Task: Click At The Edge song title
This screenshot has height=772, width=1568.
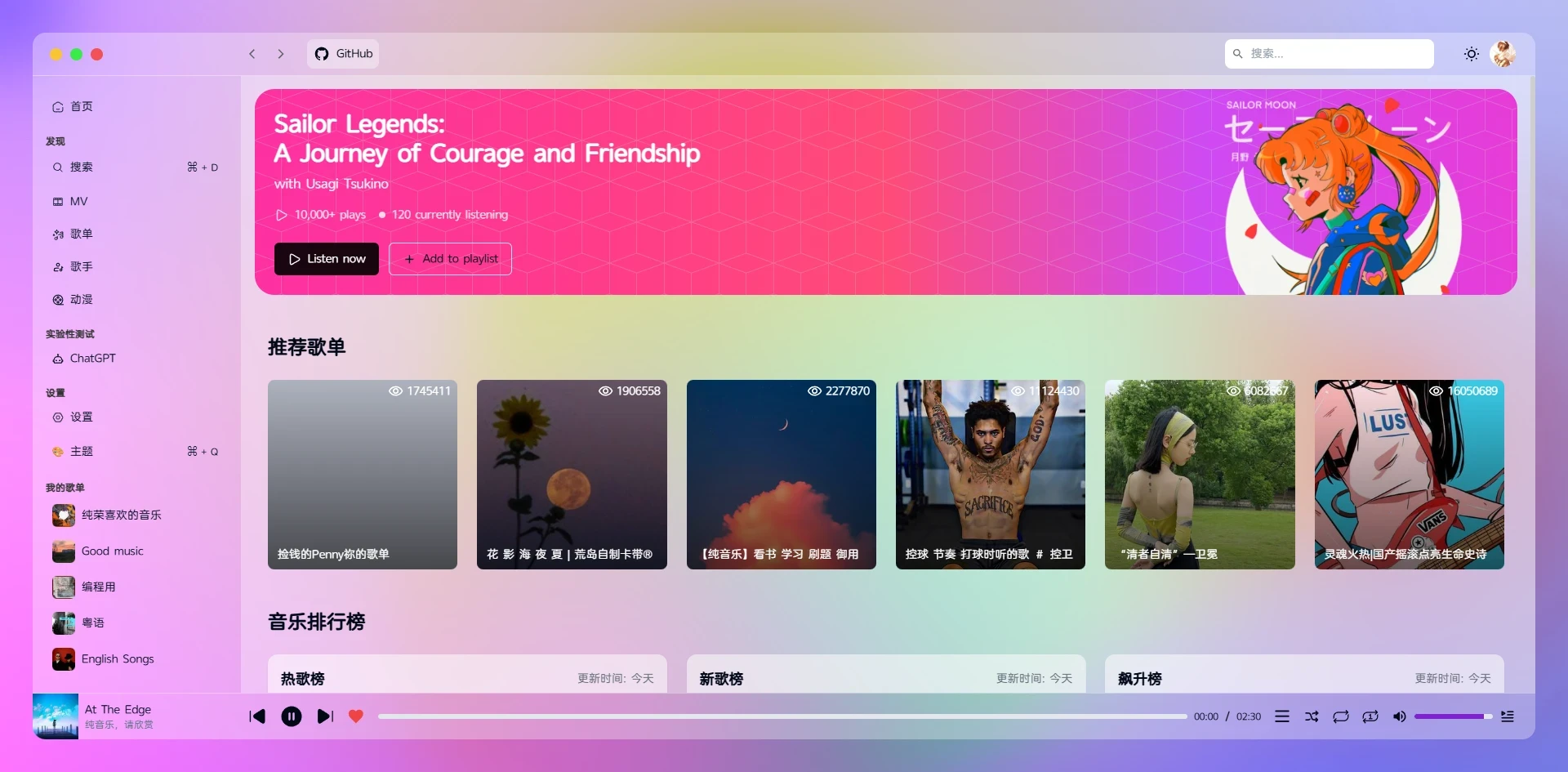Action: tap(118, 709)
